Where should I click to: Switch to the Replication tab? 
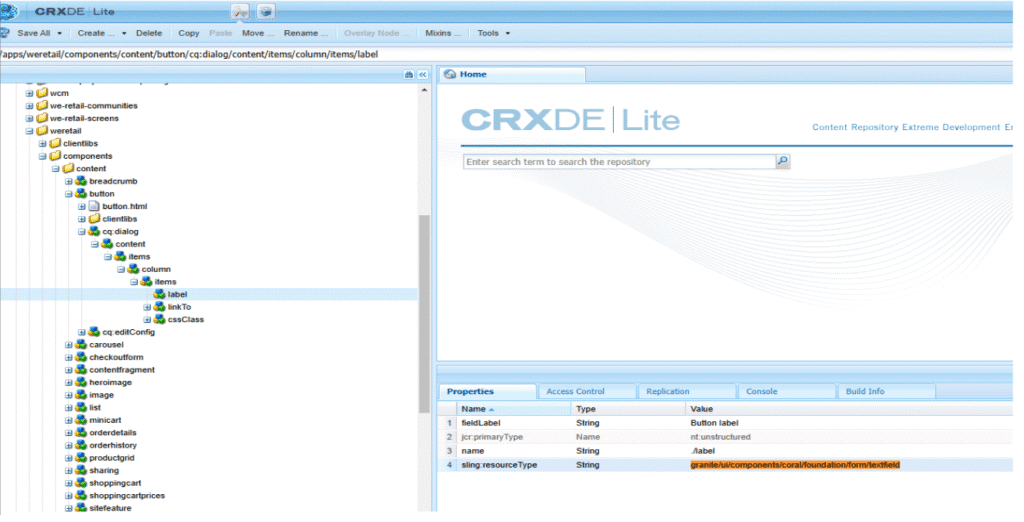pos(667,391)
